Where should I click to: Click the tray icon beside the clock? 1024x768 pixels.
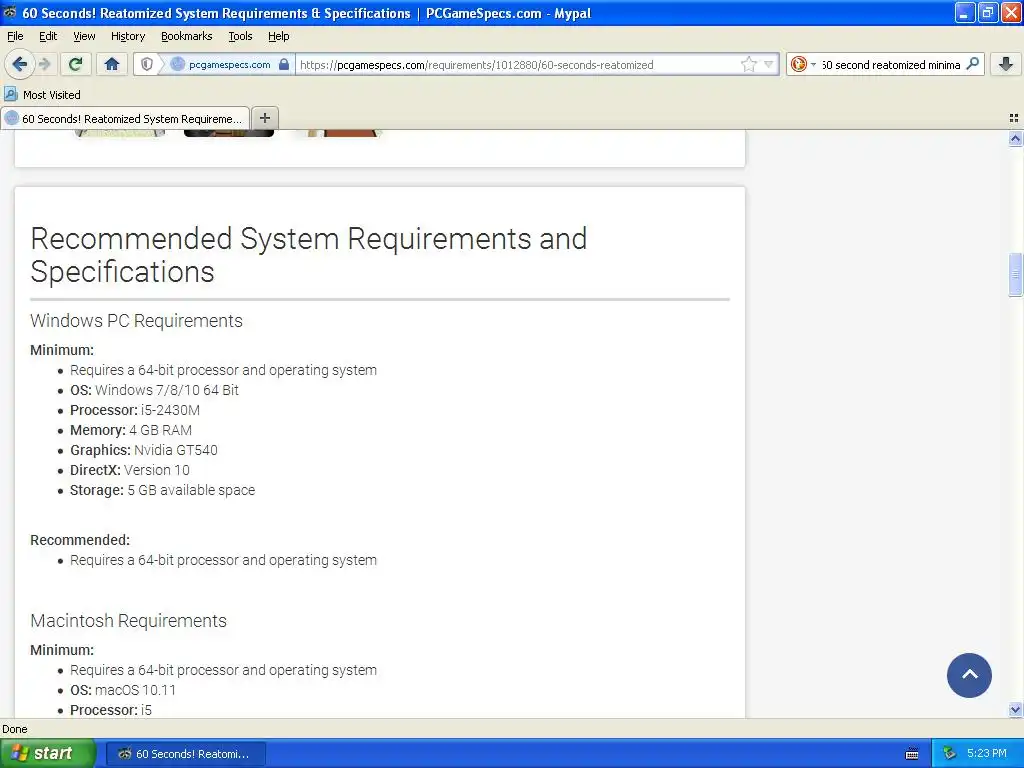tap(950, 754)
